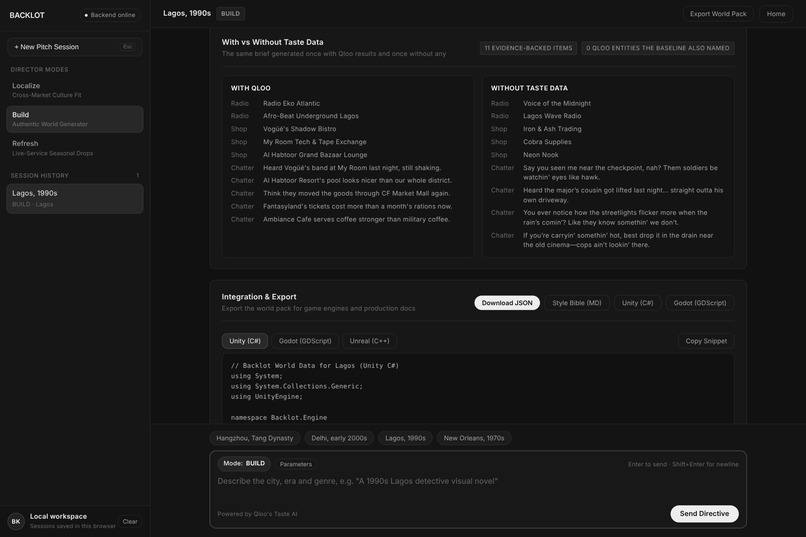This screenshot has width=806, height=537.
Task: Pick the Lagos, 1990s suggestion chip
Action: coord(405,438)
